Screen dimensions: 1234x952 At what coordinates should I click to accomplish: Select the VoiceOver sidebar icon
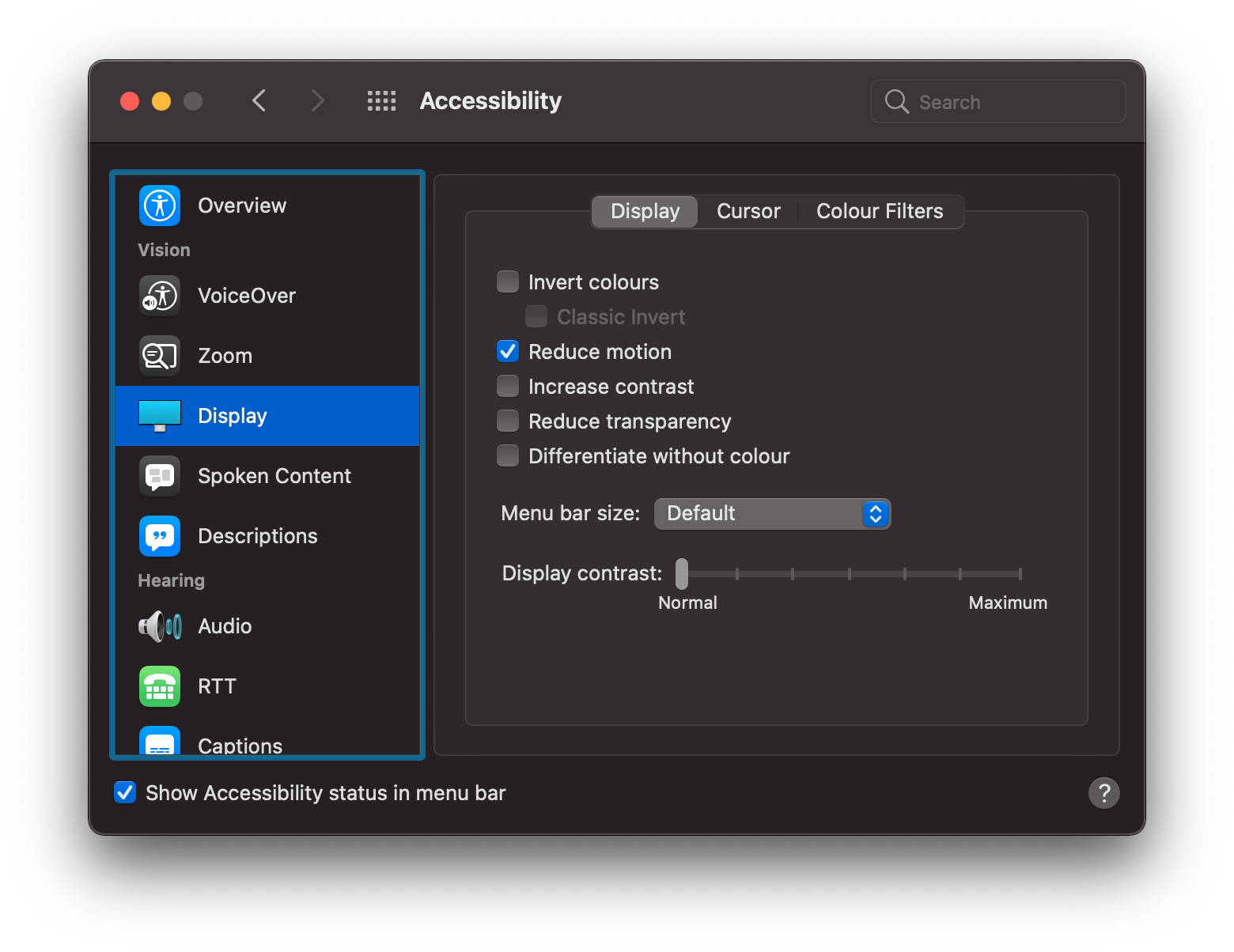click(x=159, y=295)
